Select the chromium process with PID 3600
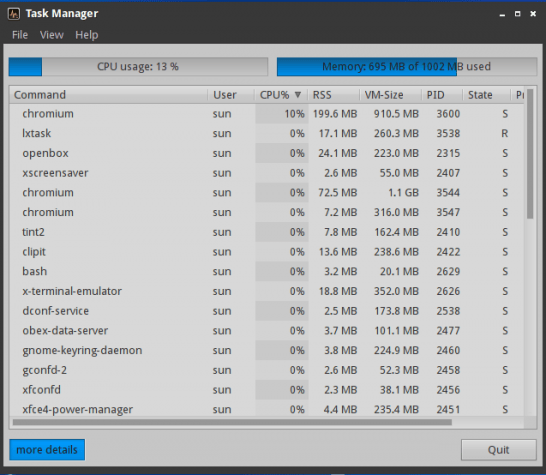 click(266, 114)
